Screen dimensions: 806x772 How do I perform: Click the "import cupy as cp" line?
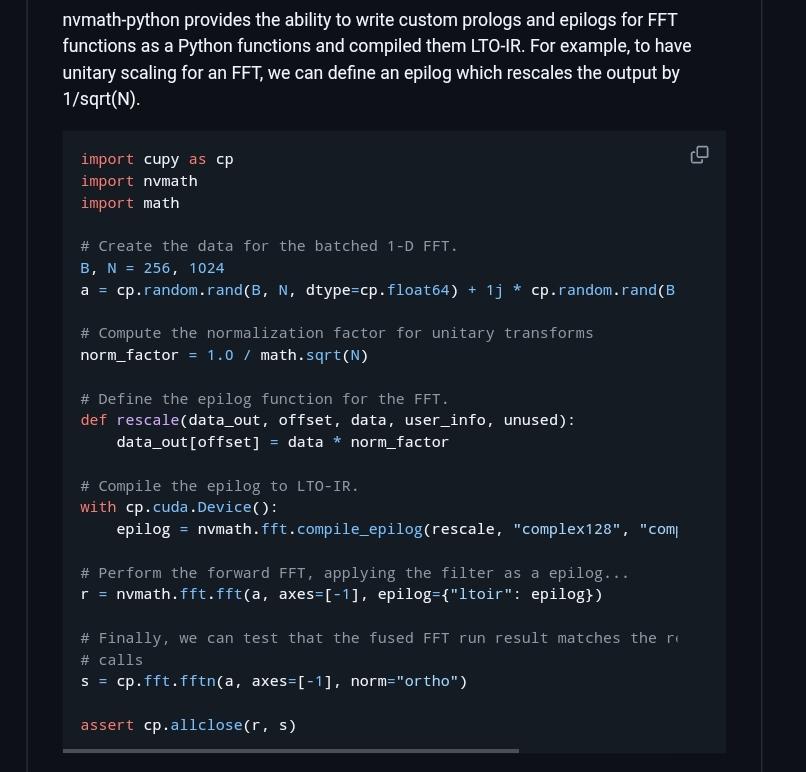(x=157, y=159)
